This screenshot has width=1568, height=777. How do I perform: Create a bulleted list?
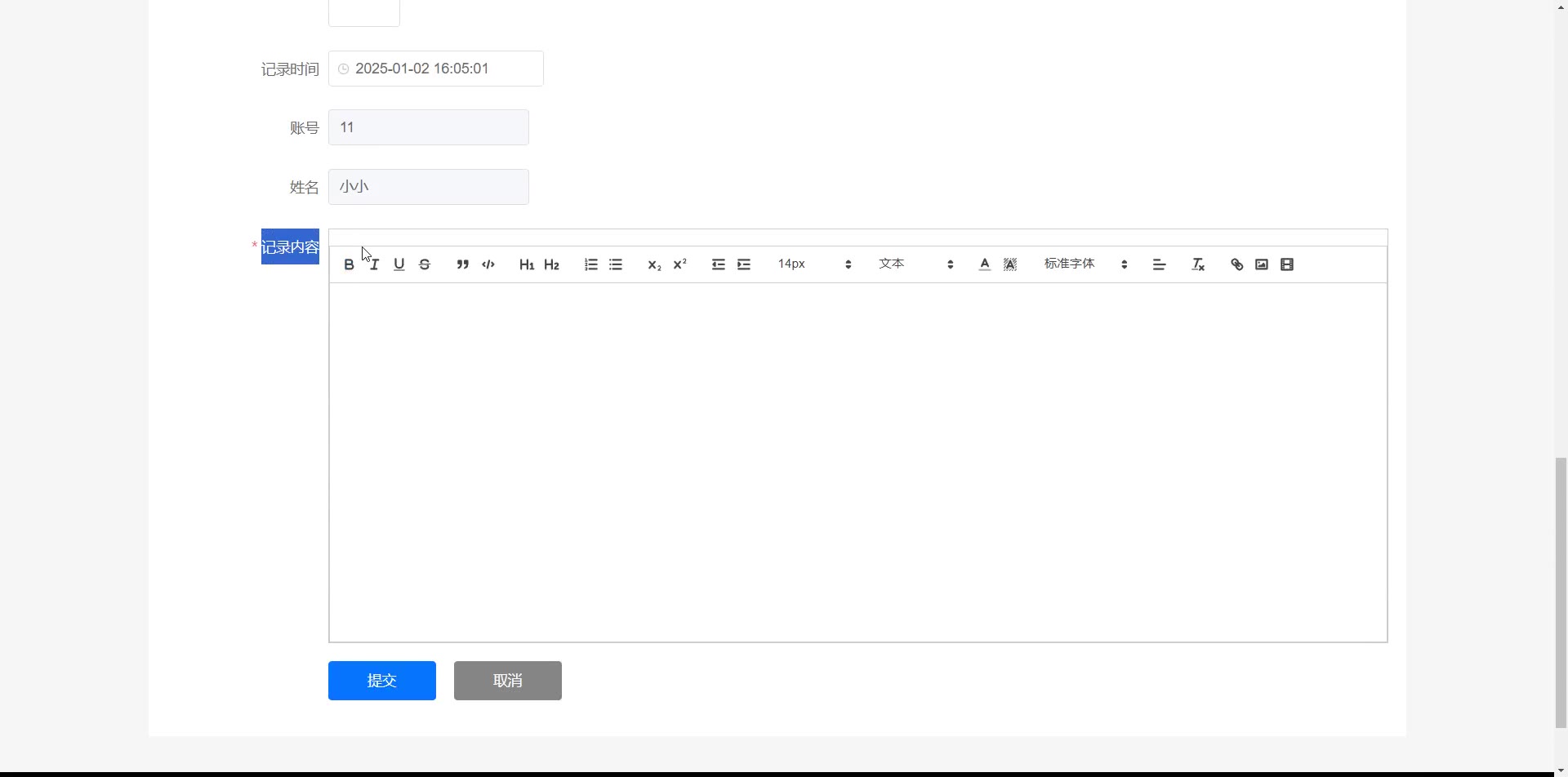pos(616,264)
